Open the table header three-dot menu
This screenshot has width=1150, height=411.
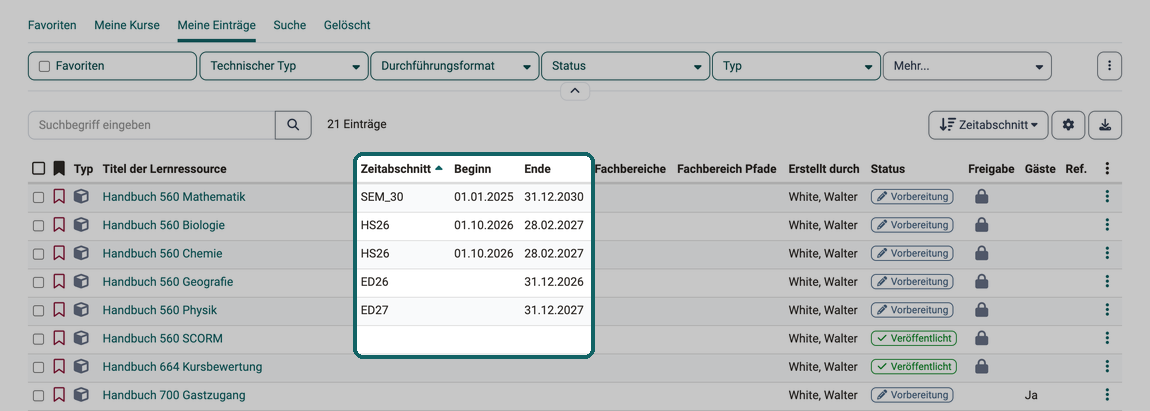click(x=1107, y=169)
